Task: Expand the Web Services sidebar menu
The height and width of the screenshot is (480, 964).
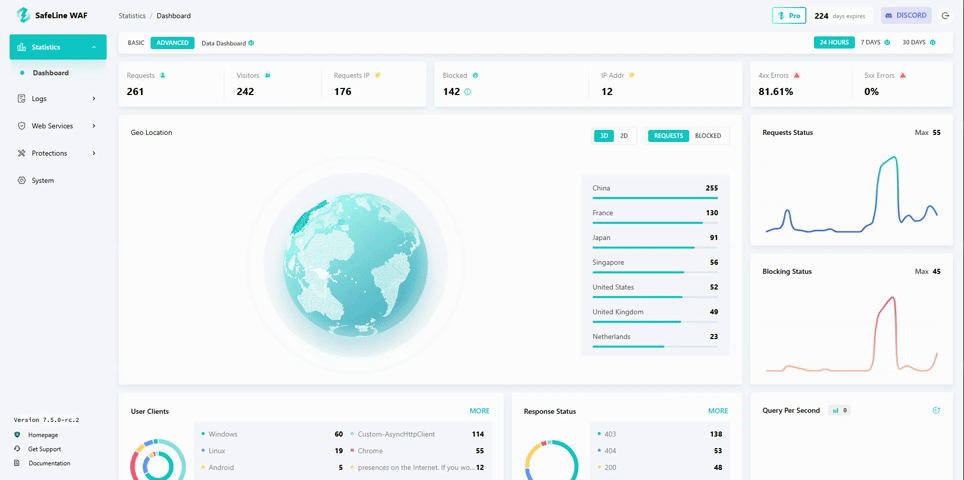Action: (x=94, y=126)
